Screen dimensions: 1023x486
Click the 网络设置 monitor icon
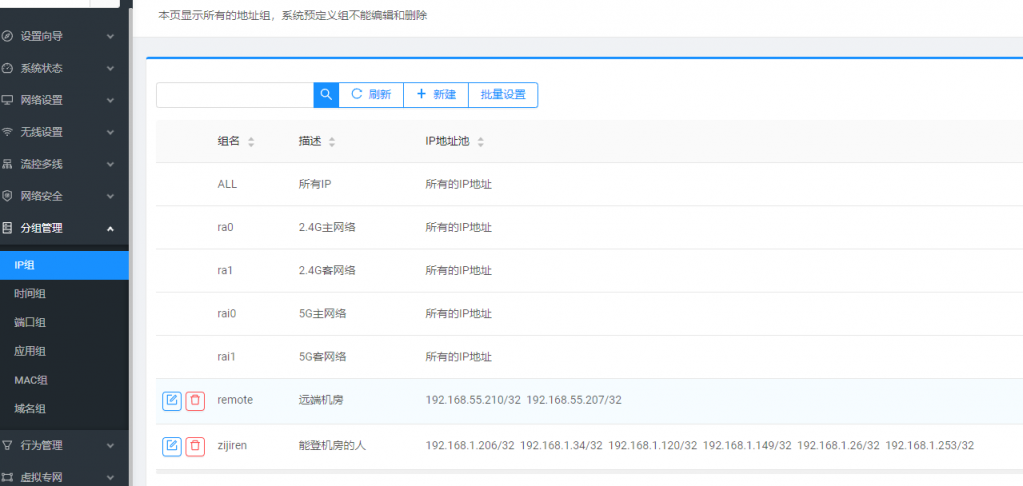(7, 100)
